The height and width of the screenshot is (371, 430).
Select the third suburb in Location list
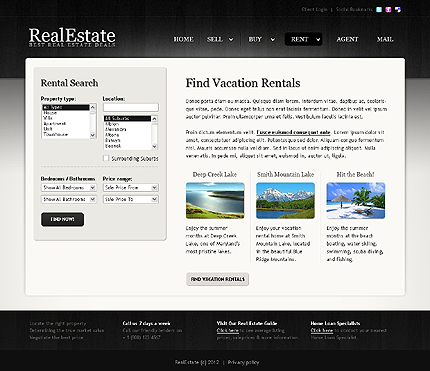click(127, 129)
